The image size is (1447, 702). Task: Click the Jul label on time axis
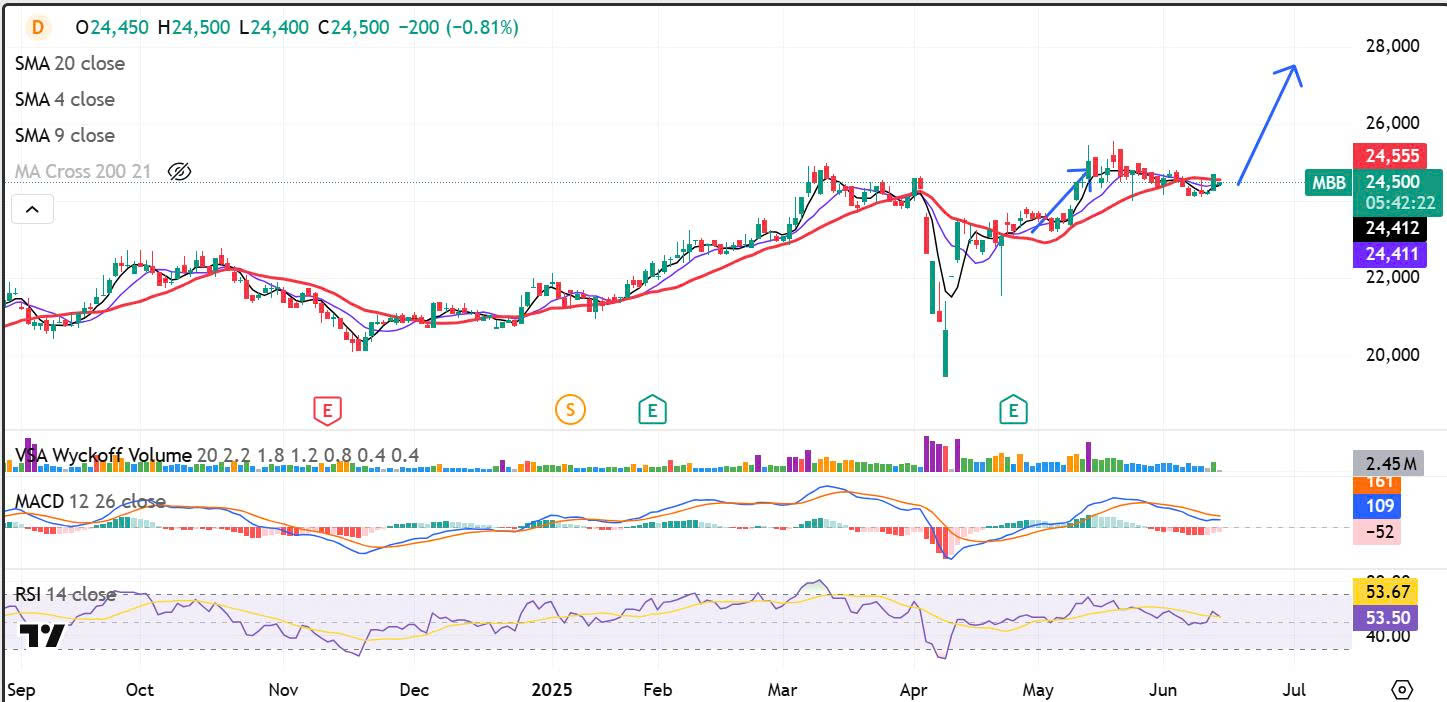(x=1293, y=690)
